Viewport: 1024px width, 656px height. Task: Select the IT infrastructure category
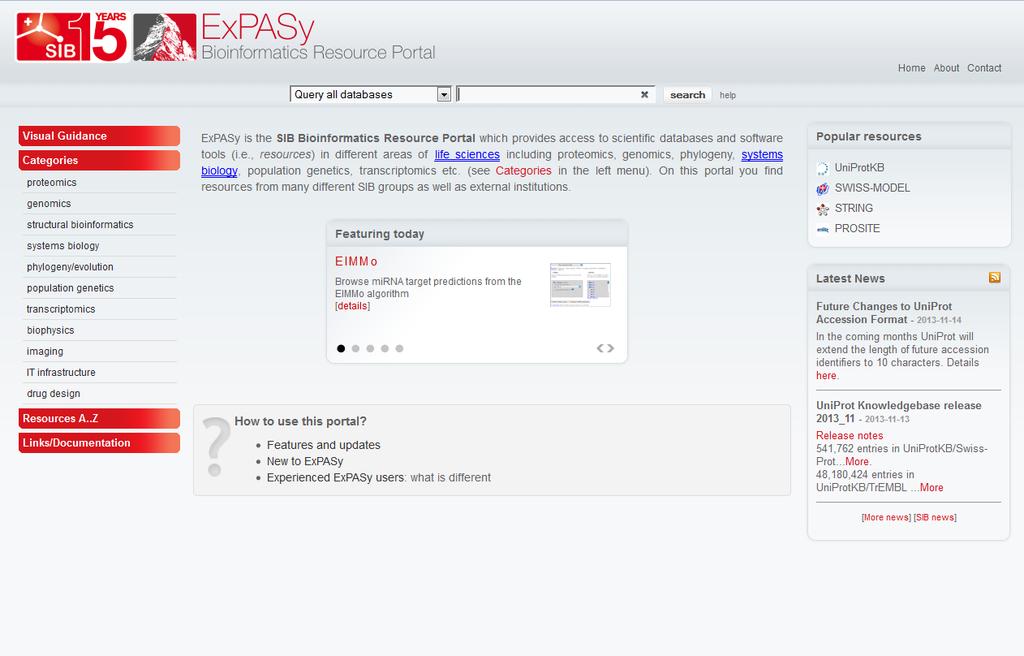pyautogui.click(x=61, y=372)
